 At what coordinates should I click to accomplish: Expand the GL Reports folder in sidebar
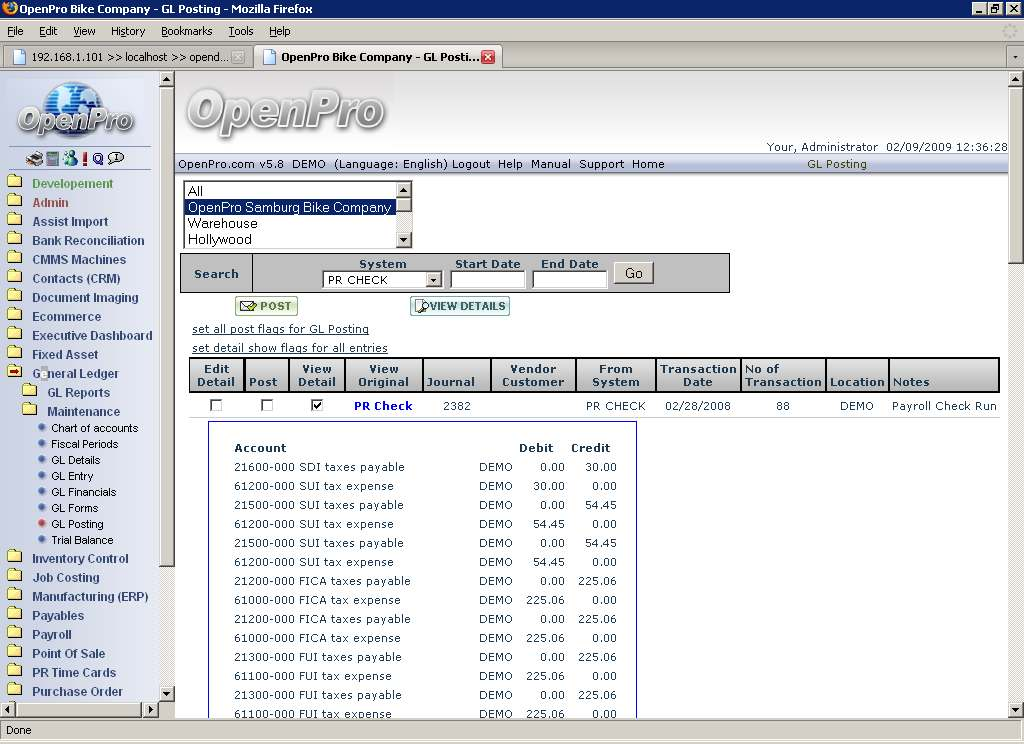pos(30,392)
